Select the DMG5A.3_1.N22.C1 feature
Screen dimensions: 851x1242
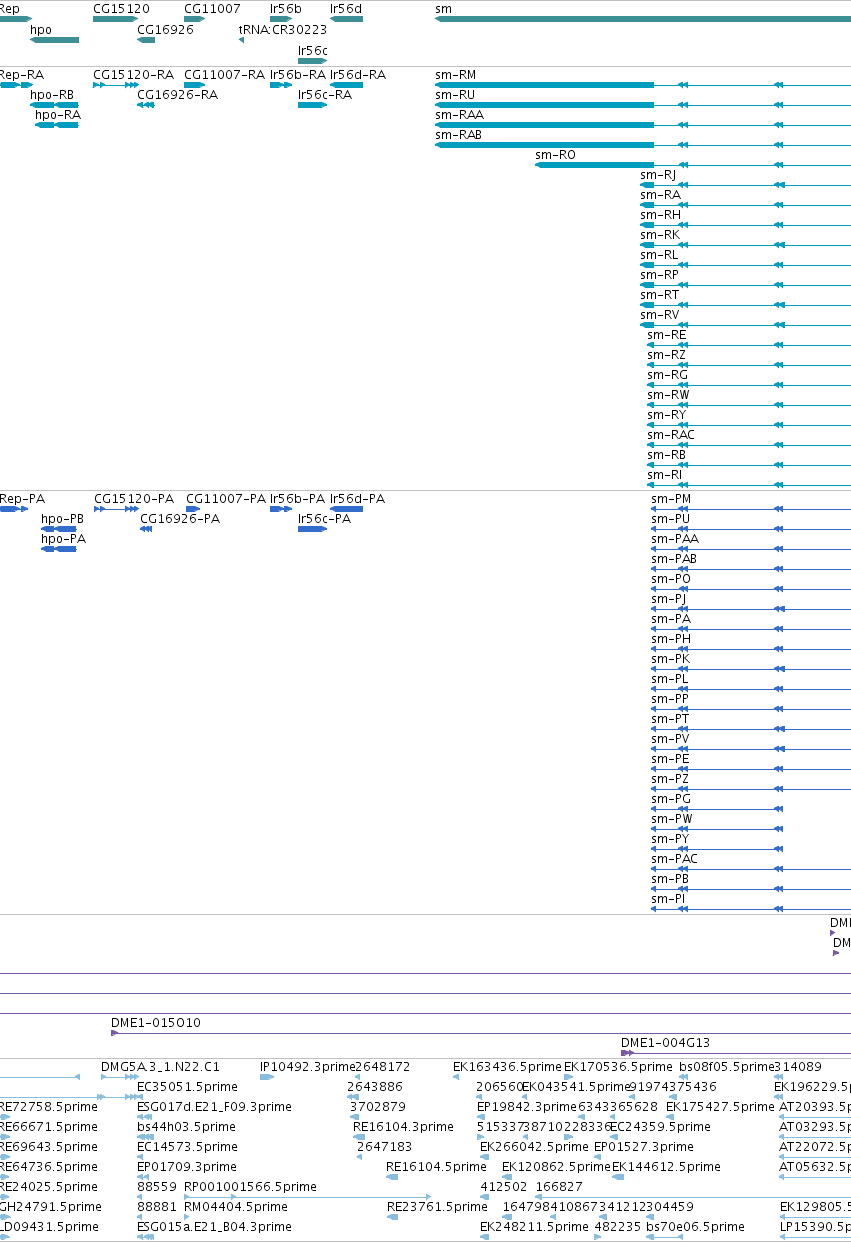coord(120,1077)
